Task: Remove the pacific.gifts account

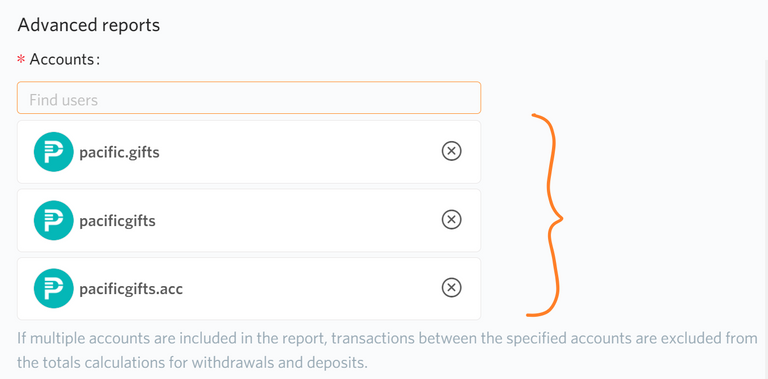Action: click(451, 151)
